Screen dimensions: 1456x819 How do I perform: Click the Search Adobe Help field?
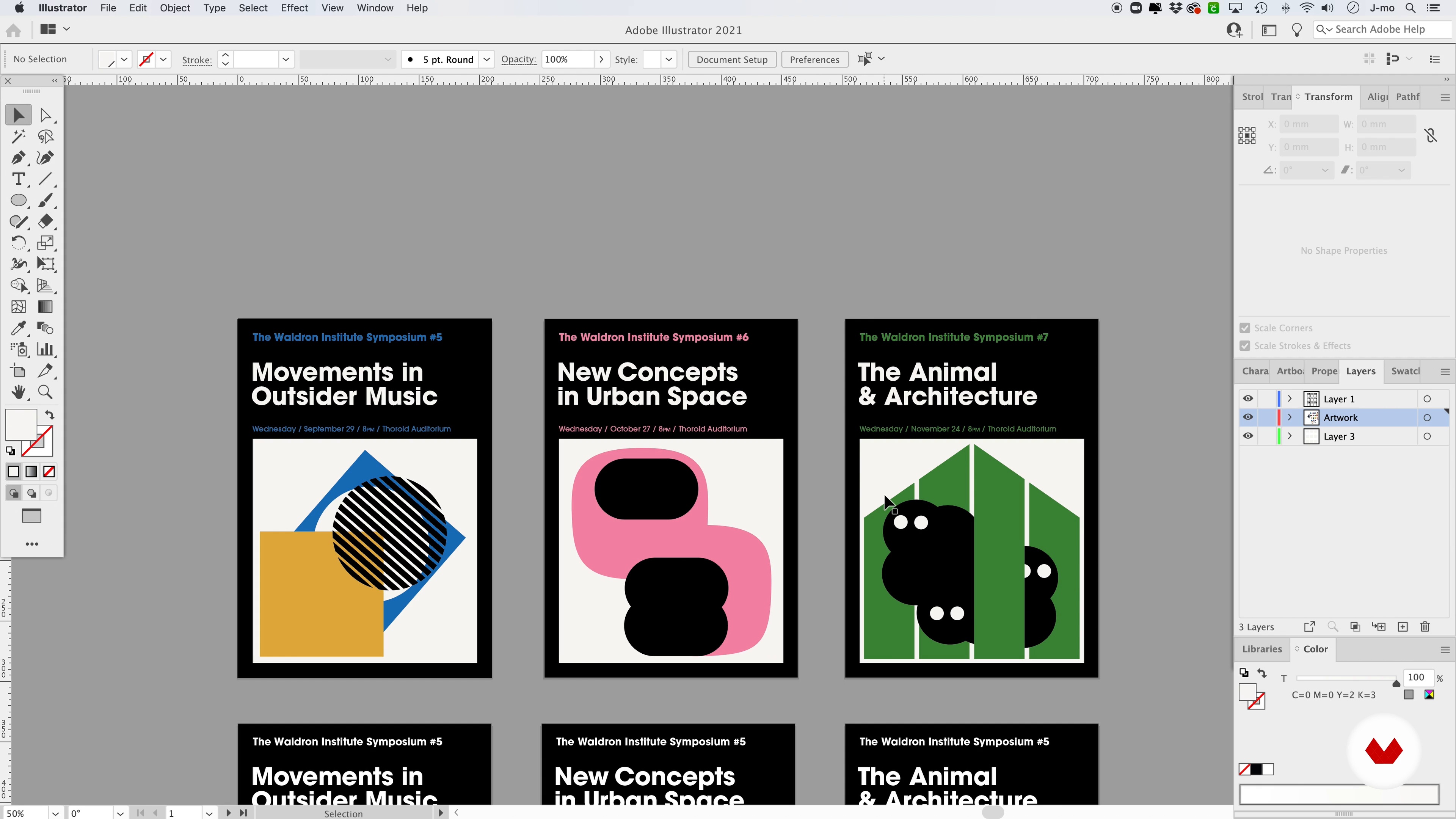[x=1382, y=30]
